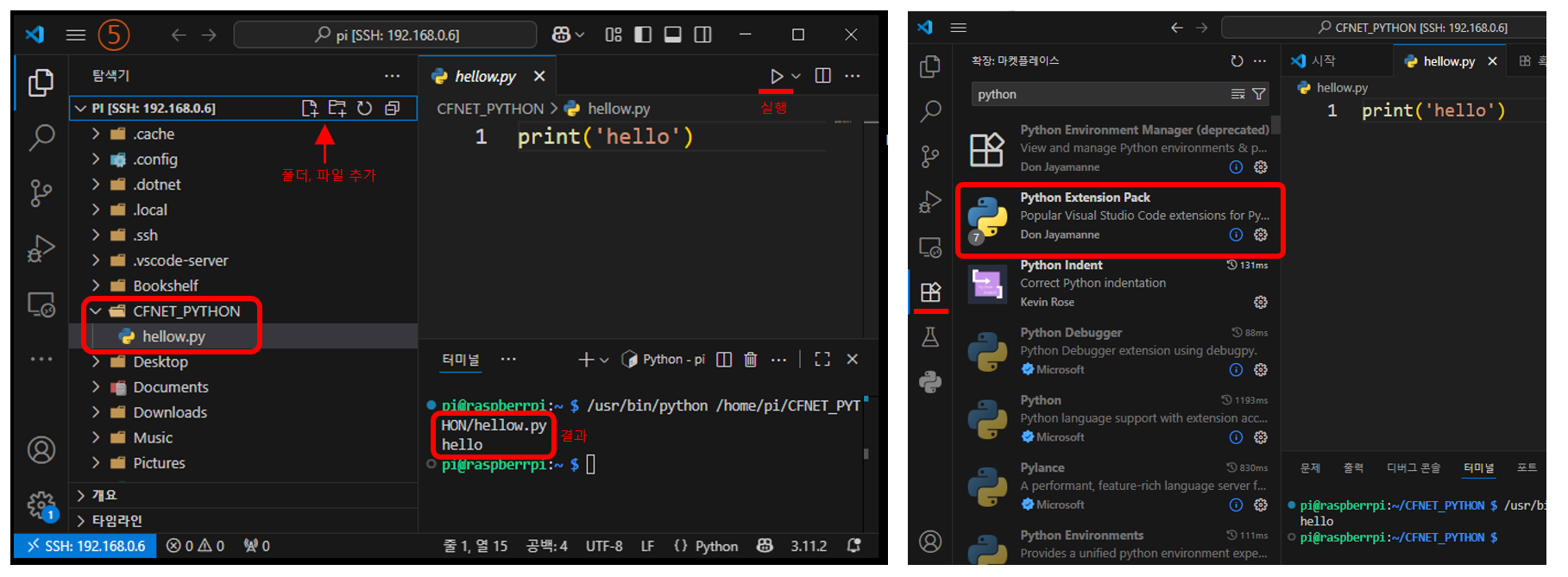The image size is (1568, 577).
Task: Toggle bottom panel layout button
Action: (x=672, y=34)
